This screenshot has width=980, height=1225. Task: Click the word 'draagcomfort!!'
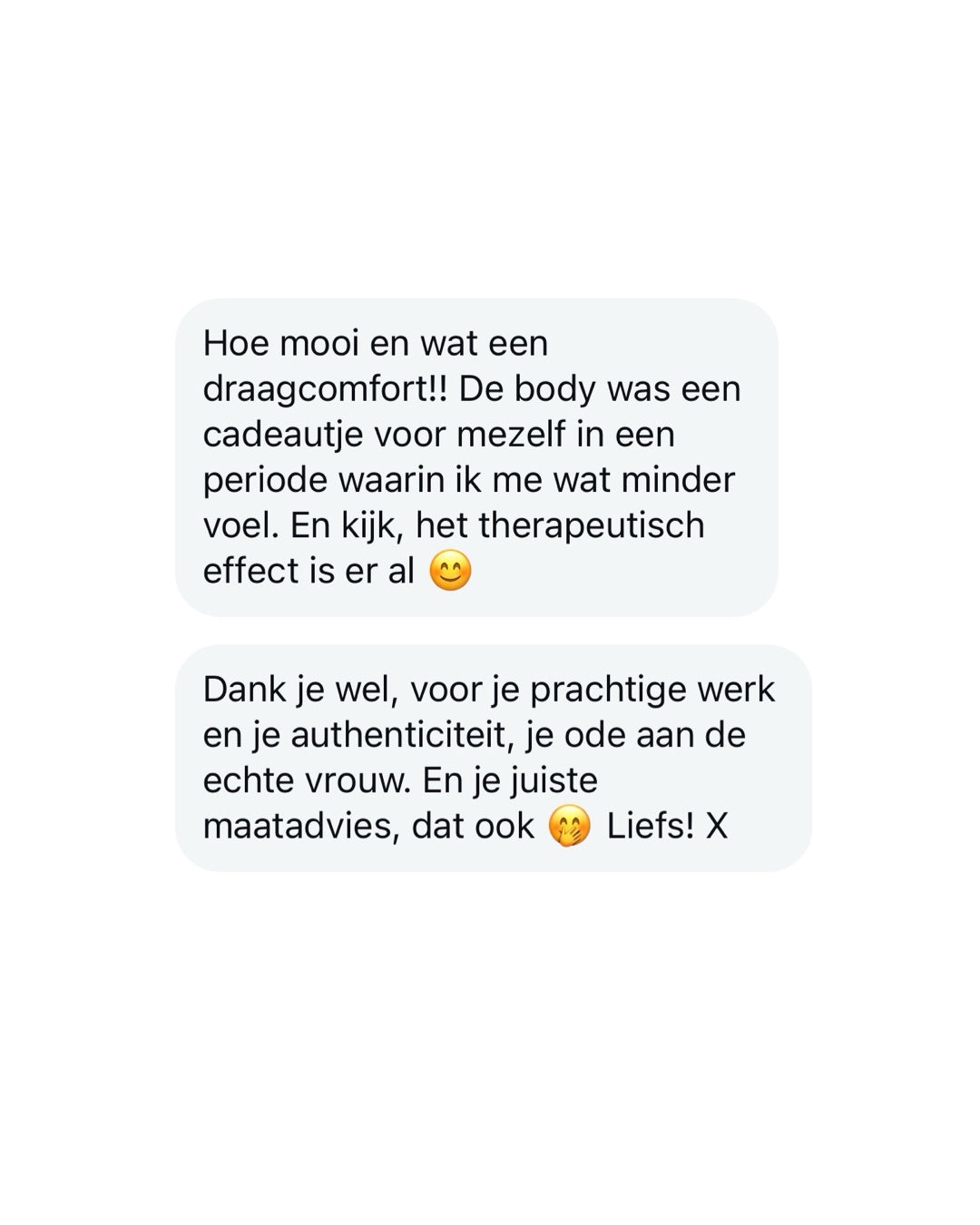325,389
